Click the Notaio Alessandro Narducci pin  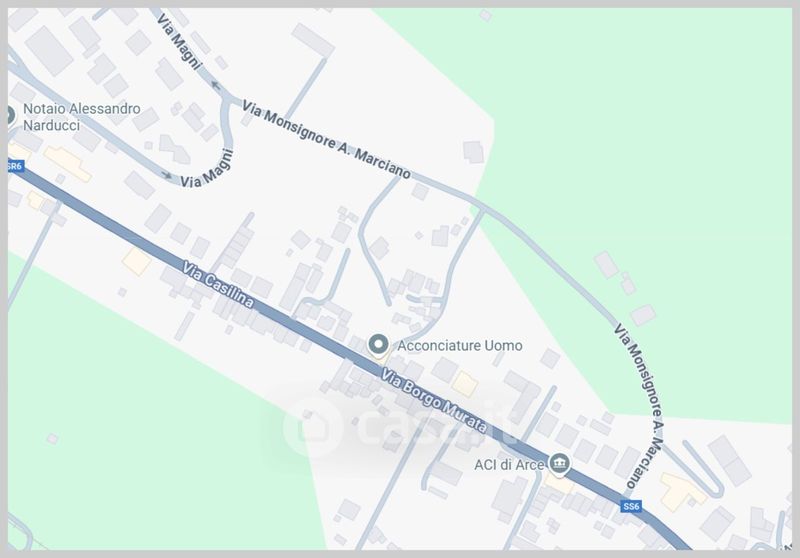10,115
